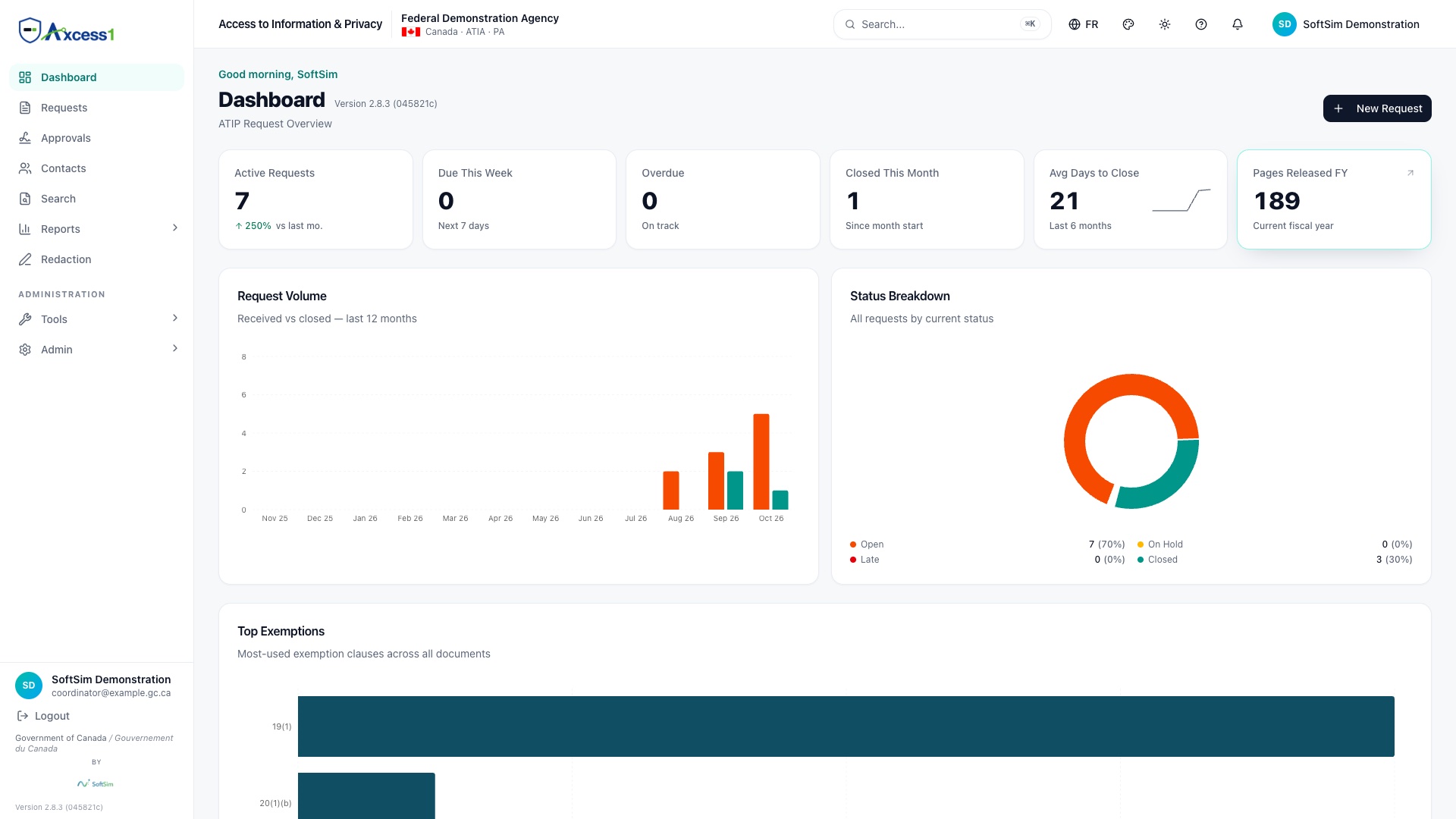Screen dimensions: 1456x819
Task: Go to Requests in sidebar
Action: [96, 108]
